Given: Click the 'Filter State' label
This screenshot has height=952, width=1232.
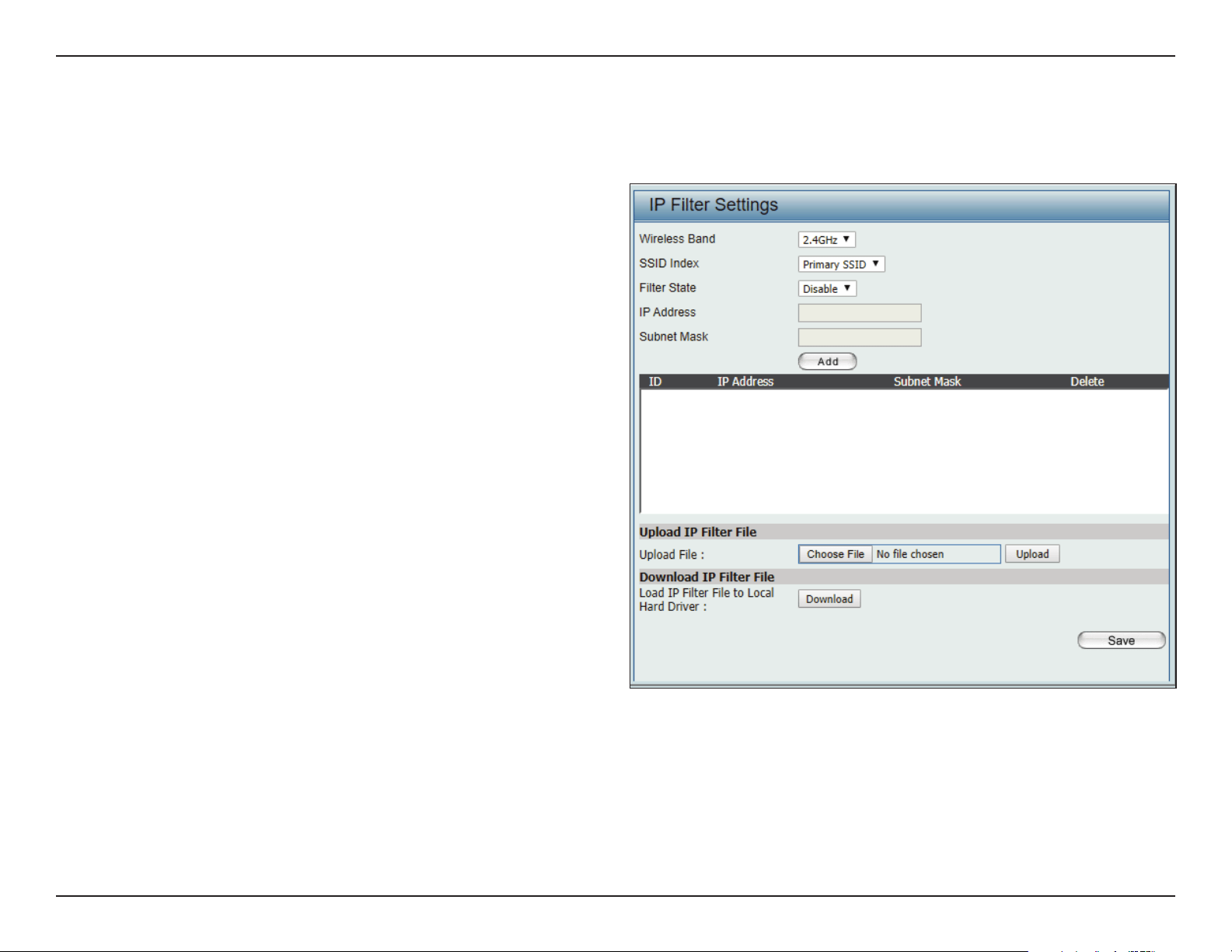Looking at the screenshot, I should click(x=668, y=288).
